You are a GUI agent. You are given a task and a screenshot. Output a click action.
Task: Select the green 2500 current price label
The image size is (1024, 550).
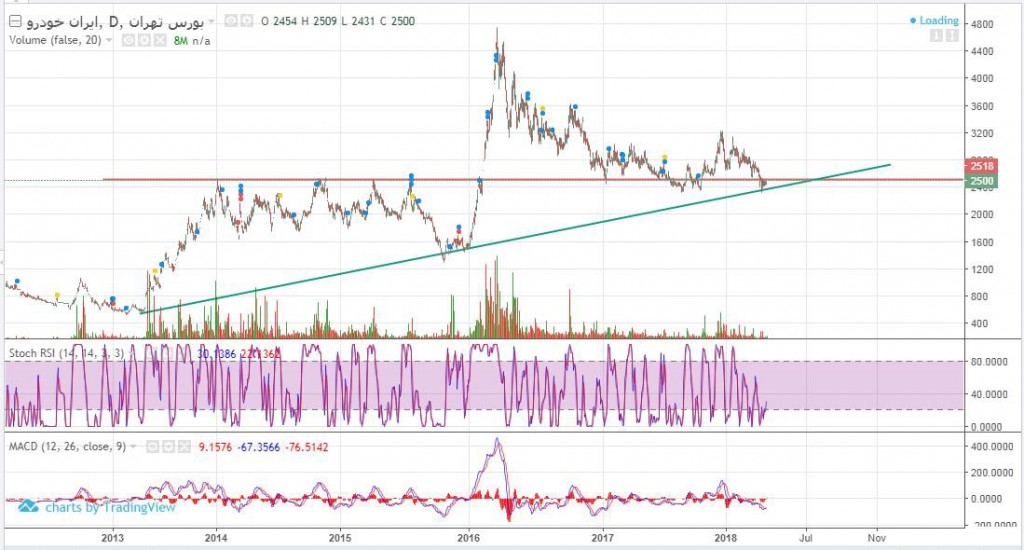pyautogui.click(x=982, y=181)
